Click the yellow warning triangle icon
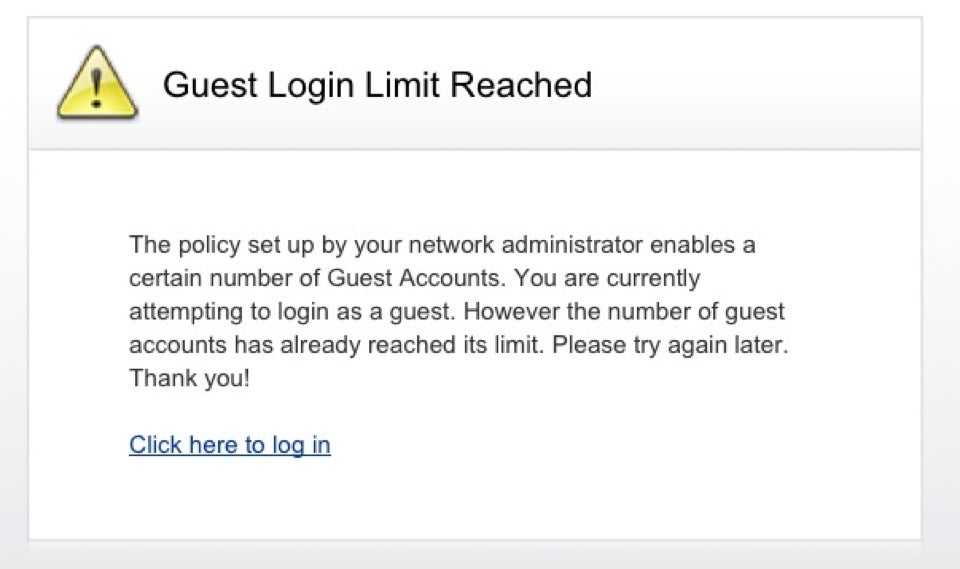960x569 pixels. click(x=97, y=83)
